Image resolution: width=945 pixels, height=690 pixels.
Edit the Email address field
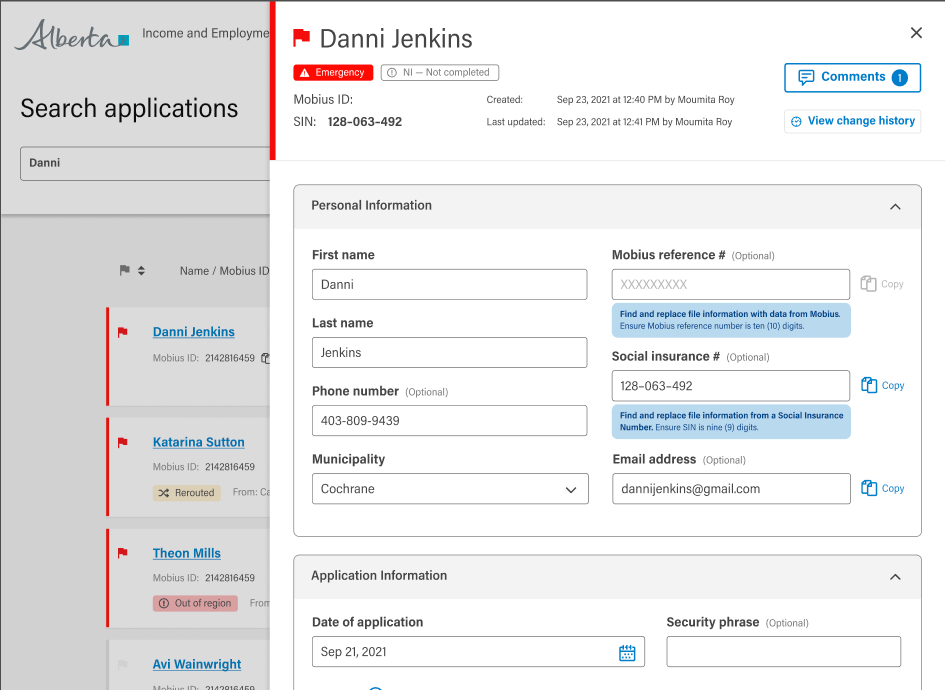pos(731,489)
